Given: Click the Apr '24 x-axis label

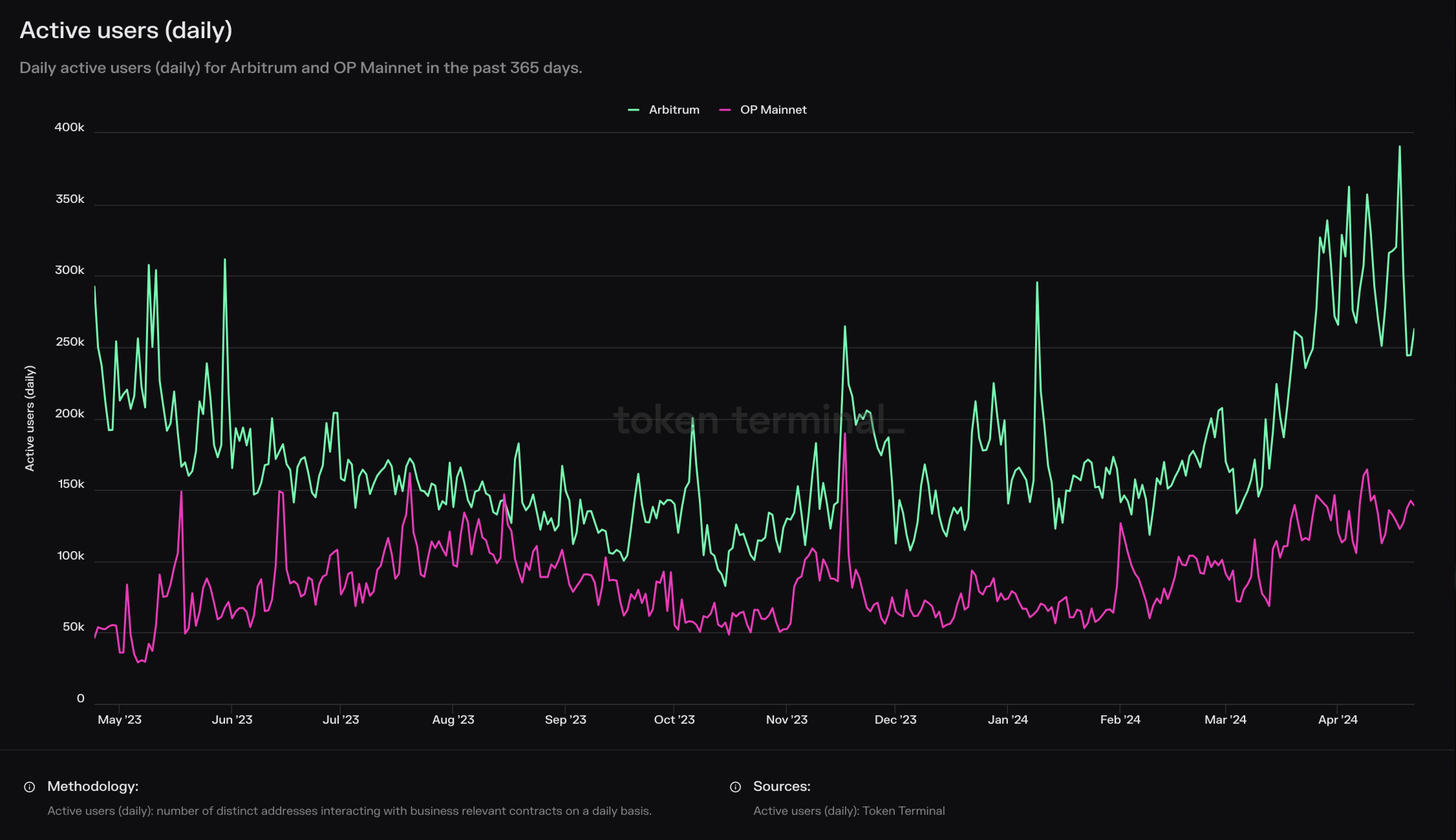Looking at the screenshot, I should tap(1338, 719).
